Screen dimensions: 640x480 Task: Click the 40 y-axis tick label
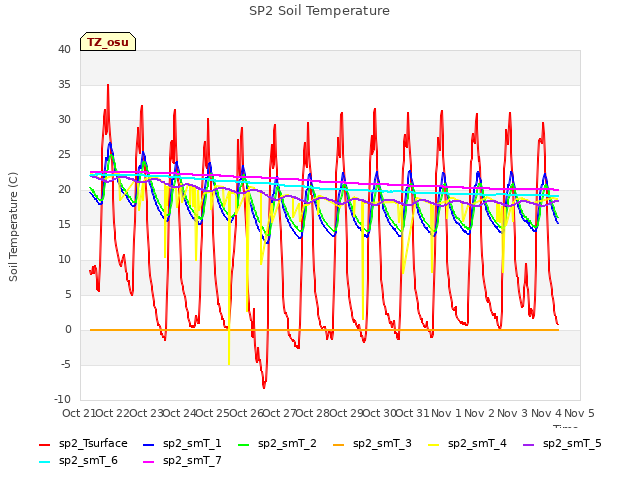[x=64, y=49]
